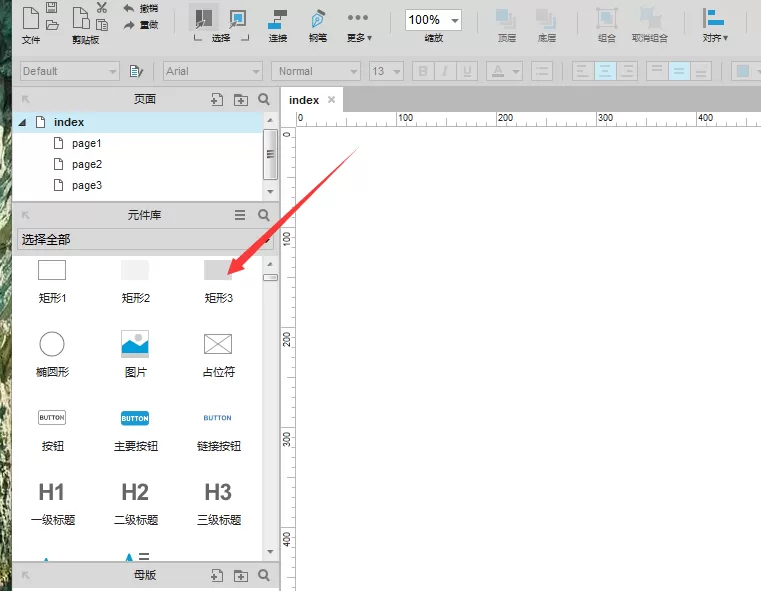Select page1 in the page tree

click(87, 143)
